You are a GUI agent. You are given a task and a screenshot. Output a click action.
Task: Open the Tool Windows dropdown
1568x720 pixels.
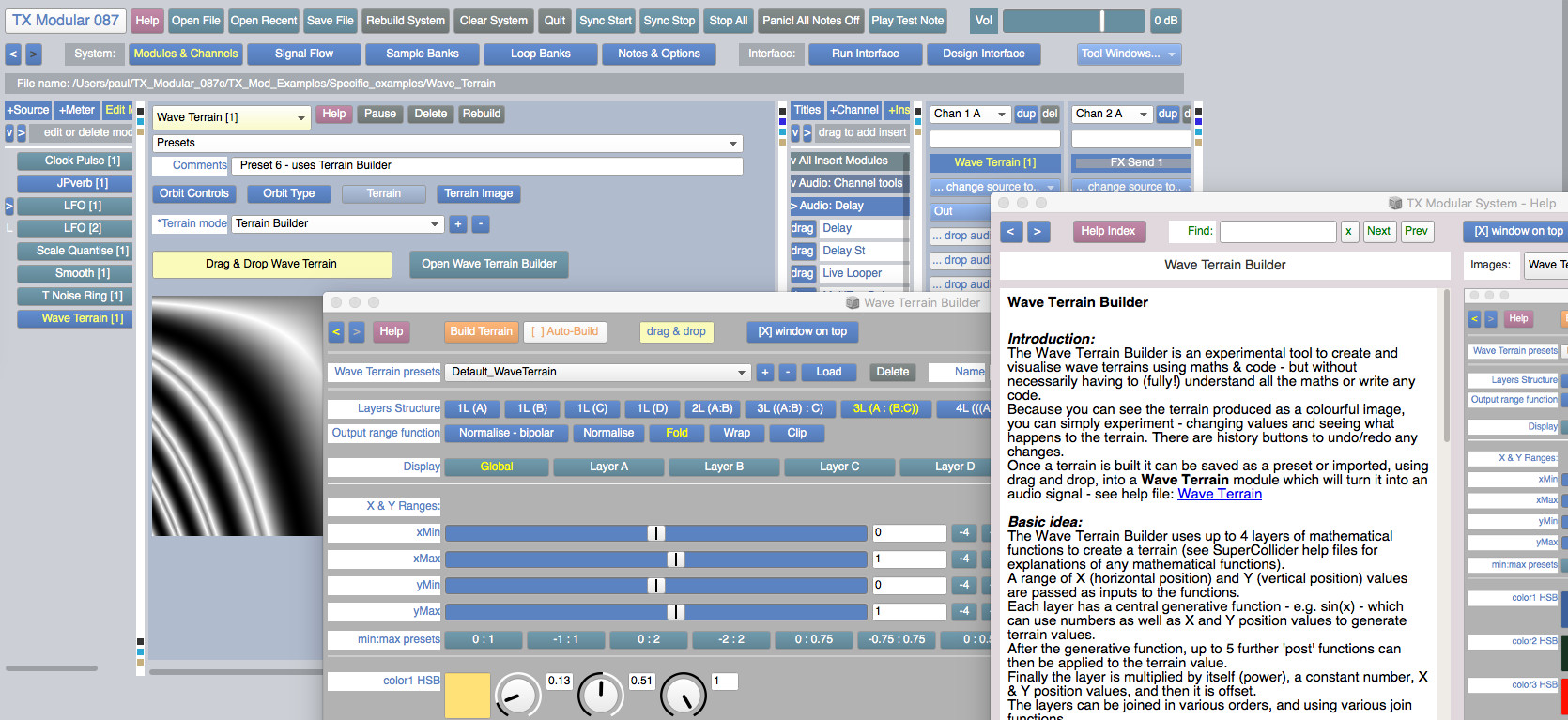pyautogui.click(x=1129, y=54)
